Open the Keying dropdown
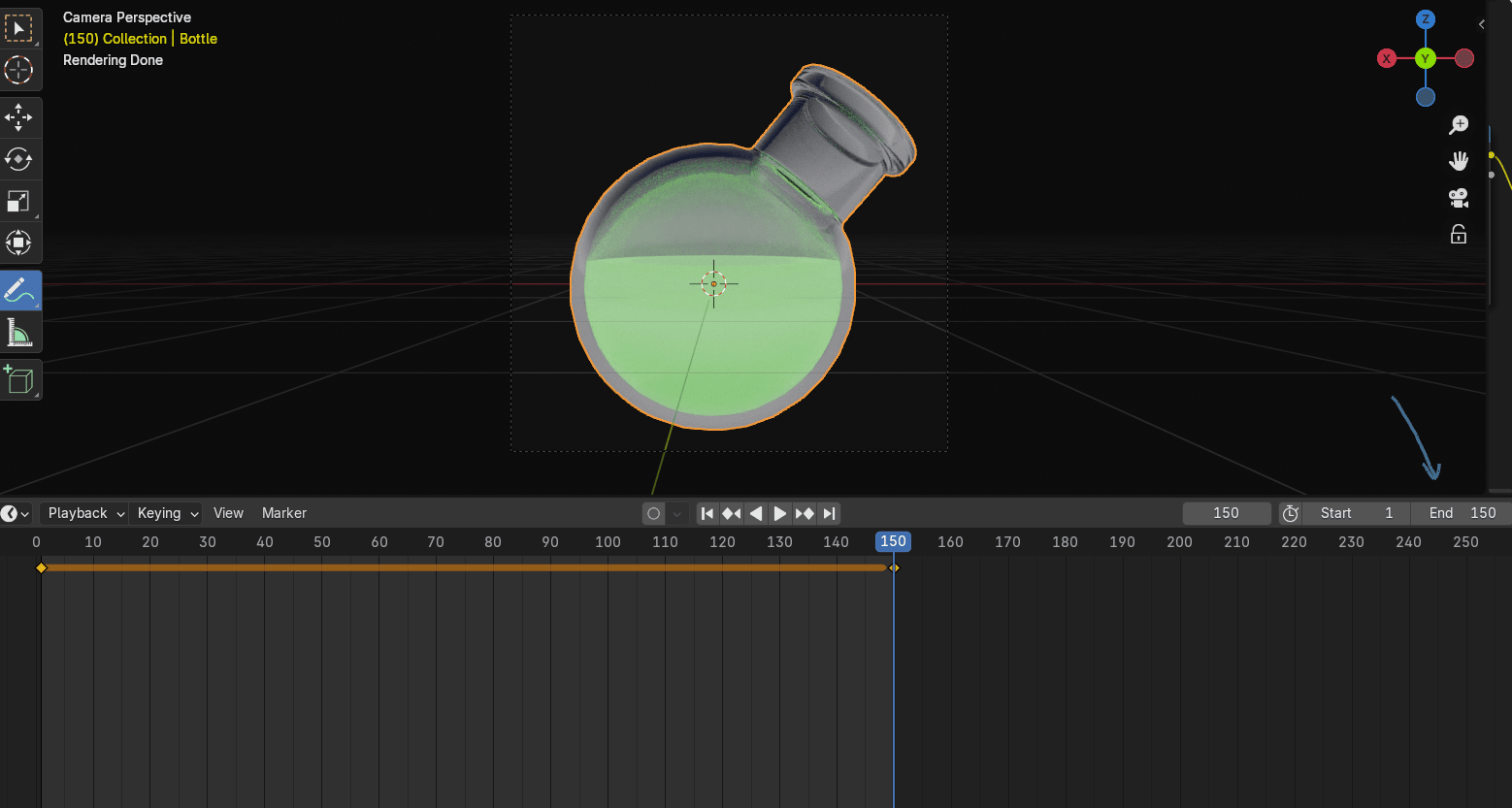 (168, 513)
